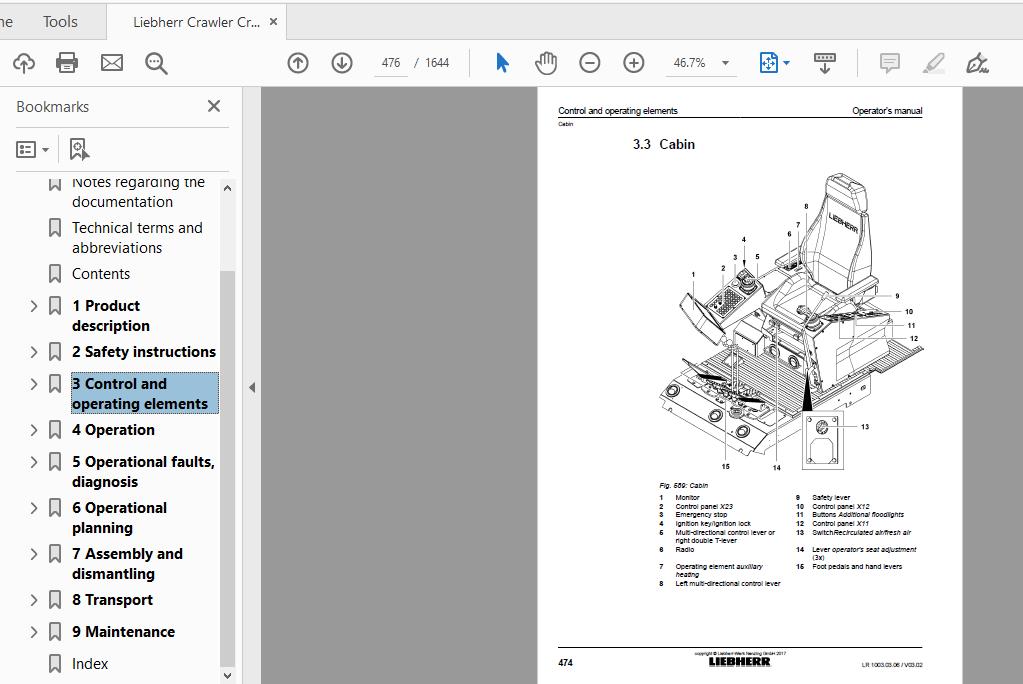Expand the 2 Safety instructions bookmark
The height and width of the screenshot is (684, 1023).
(x=34, y=352)
